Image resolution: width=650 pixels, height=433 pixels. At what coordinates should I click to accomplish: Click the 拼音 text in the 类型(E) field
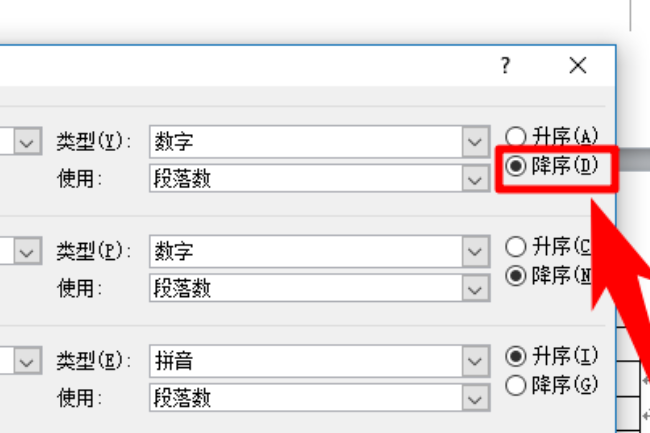173,360
